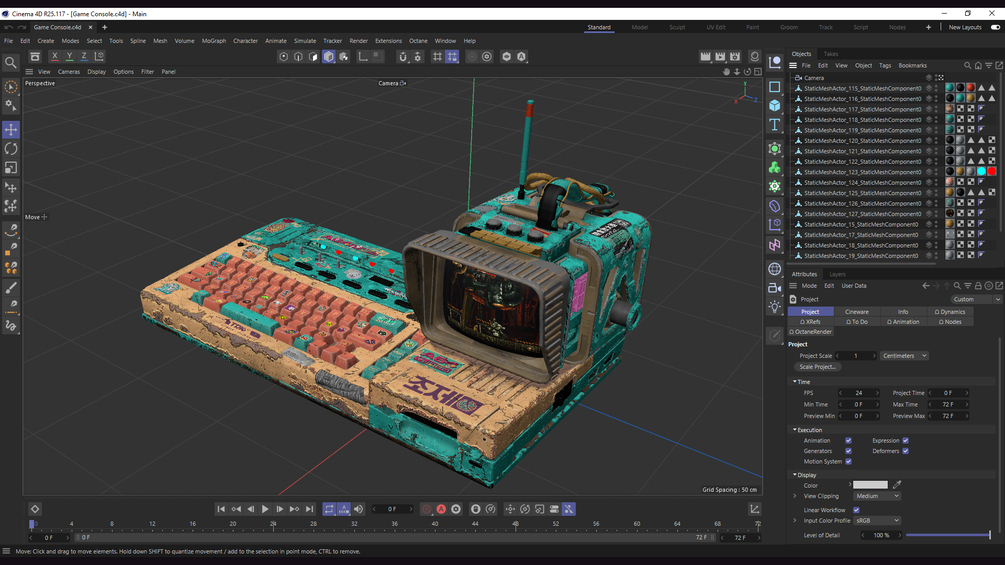Viewport: 1005px width, 565px height.
Task: Toggle Motion System checkbox
Action: click(x=848, y=461)
